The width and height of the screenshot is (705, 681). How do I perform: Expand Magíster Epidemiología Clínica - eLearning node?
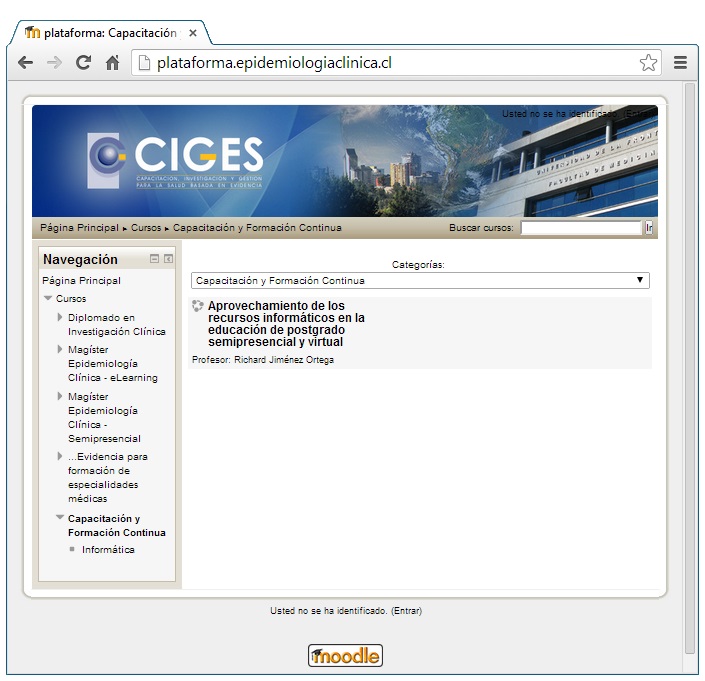(x=60, y=350)
